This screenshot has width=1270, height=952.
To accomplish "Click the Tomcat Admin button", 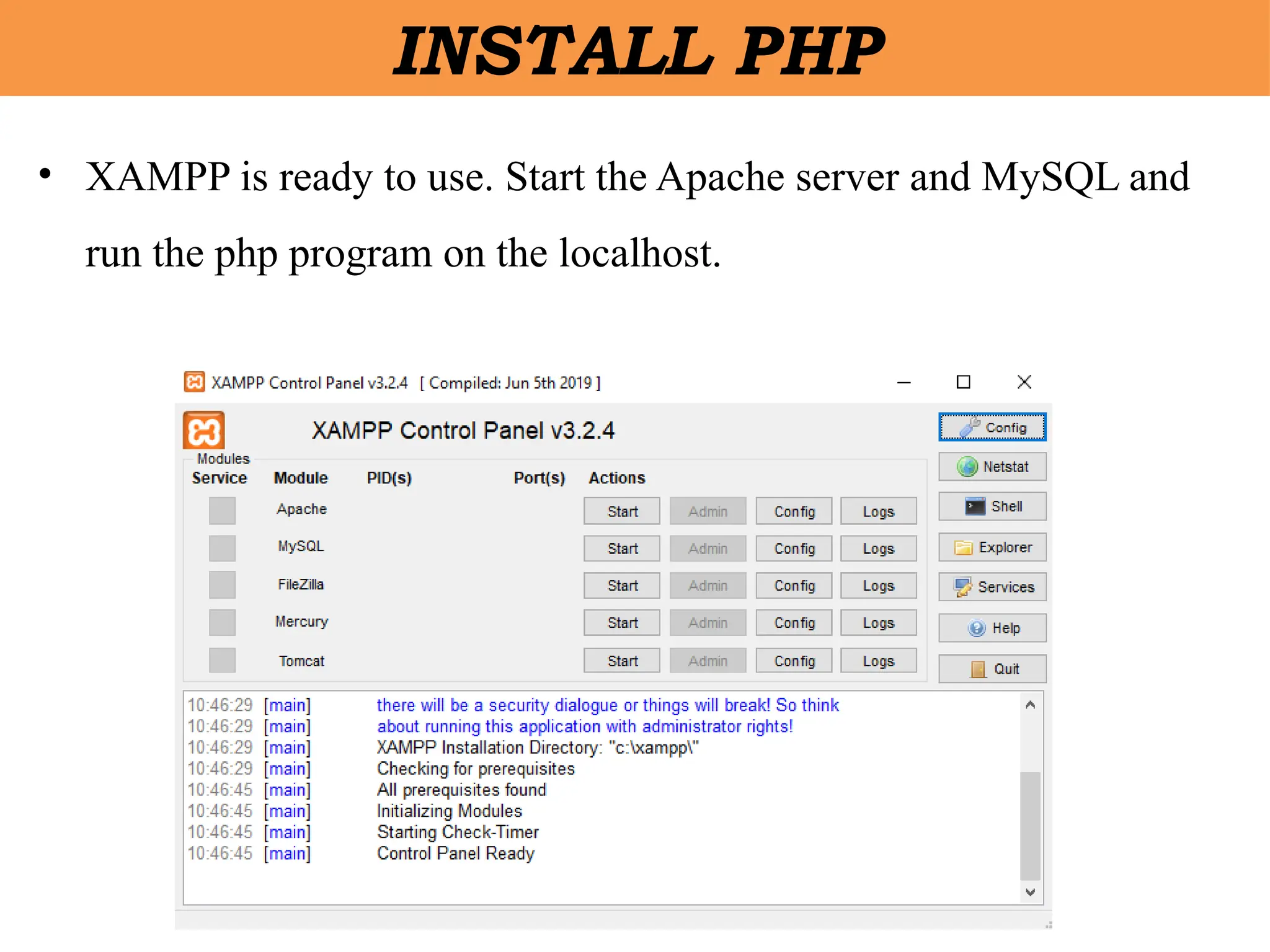I will coord(708,661).
